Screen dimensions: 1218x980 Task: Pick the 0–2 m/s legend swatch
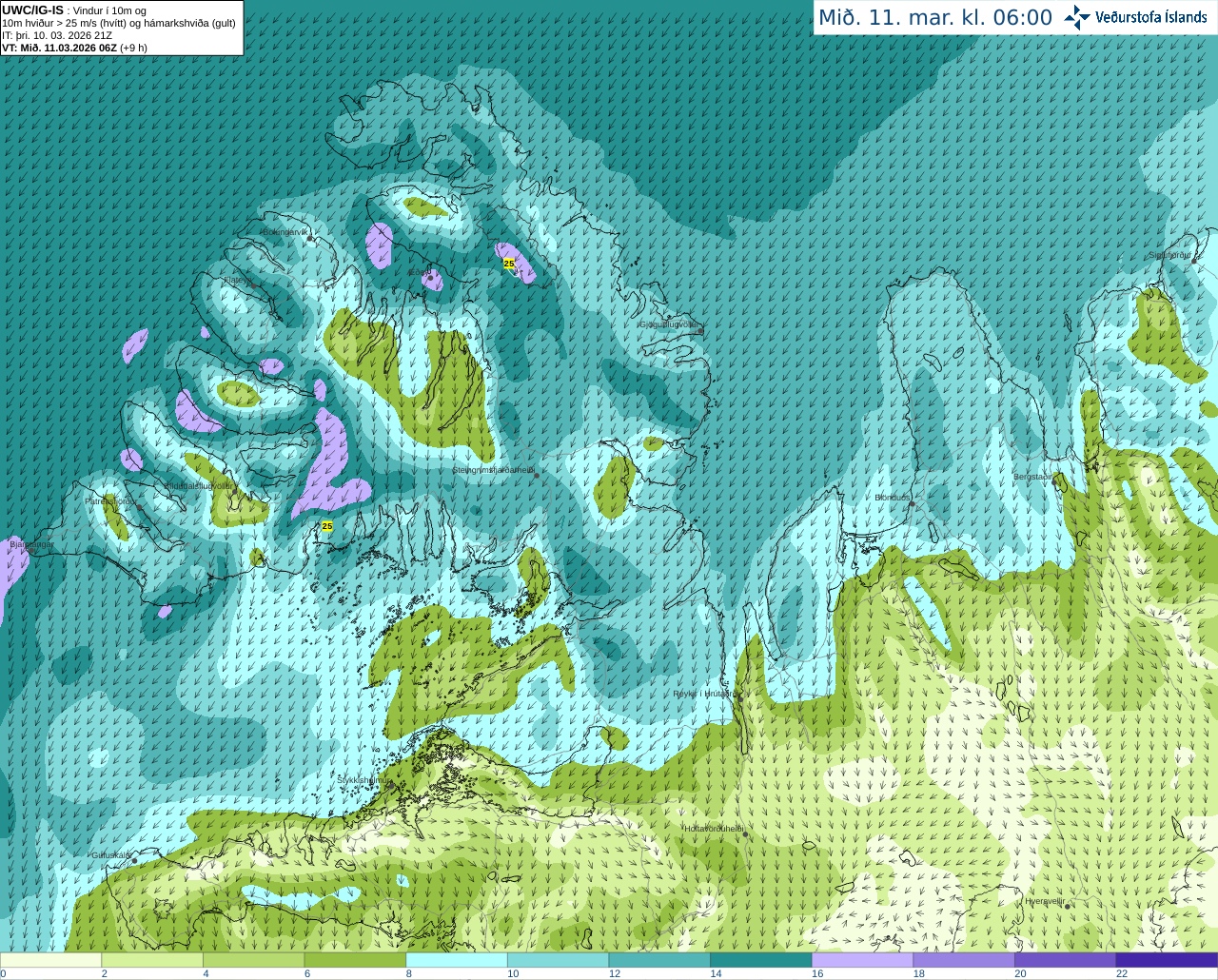coord(50,960)
